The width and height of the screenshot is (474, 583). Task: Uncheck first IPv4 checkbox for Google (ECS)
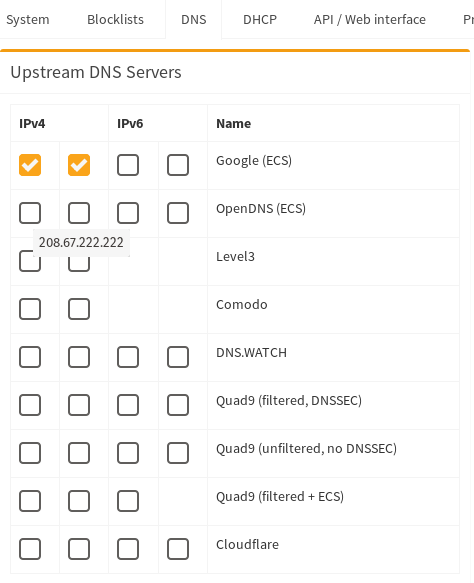point(30,165)
